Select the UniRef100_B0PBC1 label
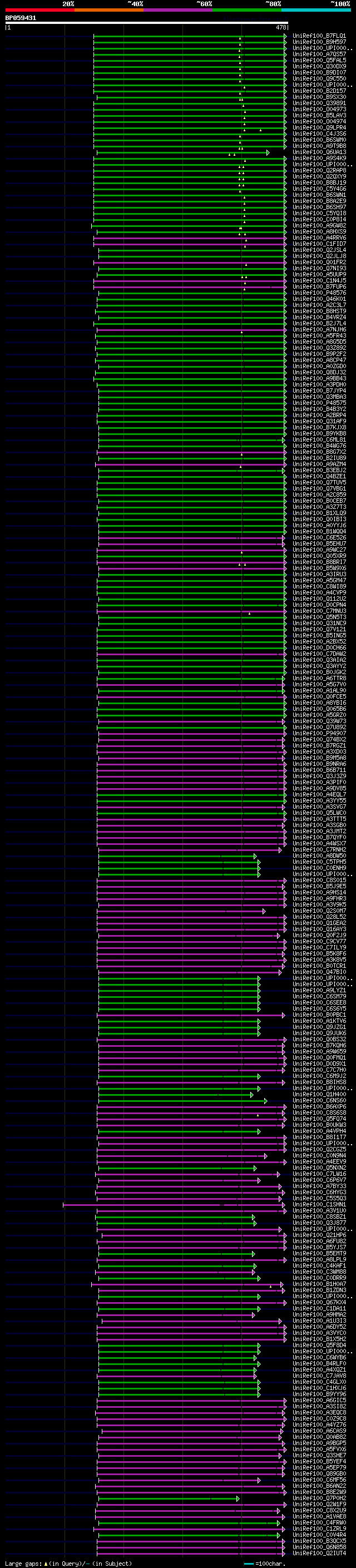 tap(319, 1015)
